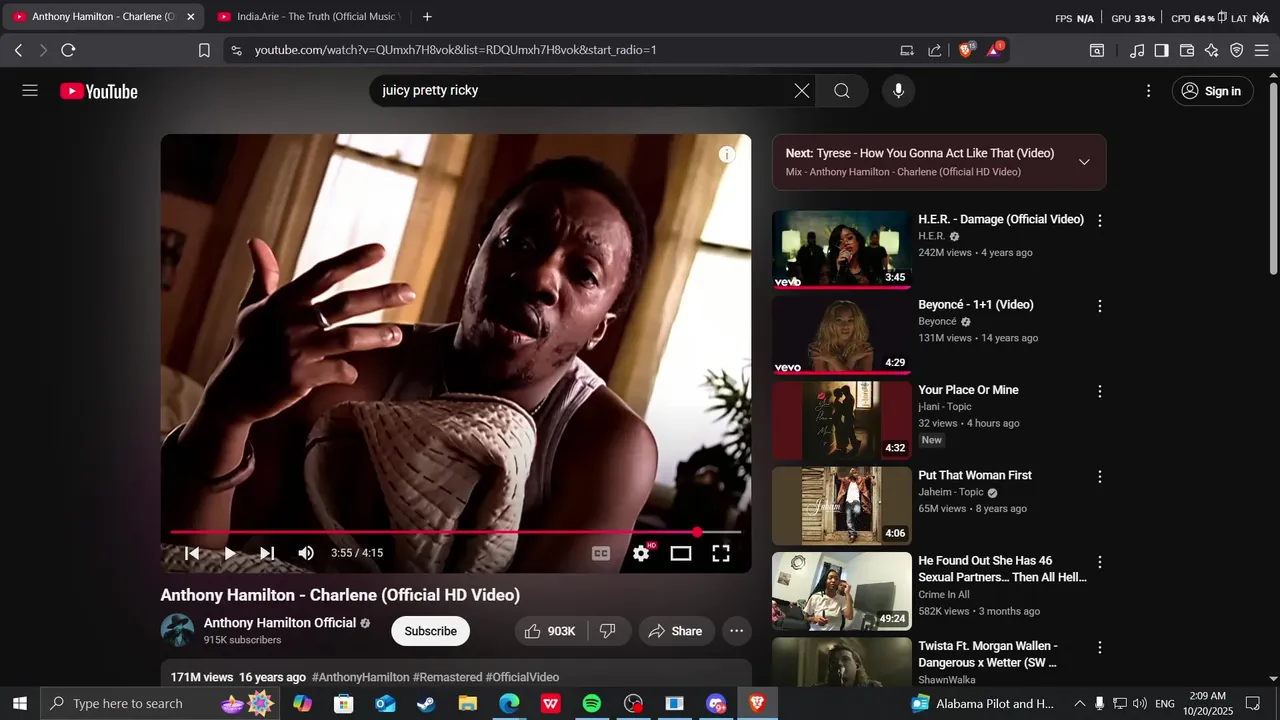Switch to India.Arie - The Truth tab
This screenshot has height=720, width=1280.
click(x=308, y=17)
